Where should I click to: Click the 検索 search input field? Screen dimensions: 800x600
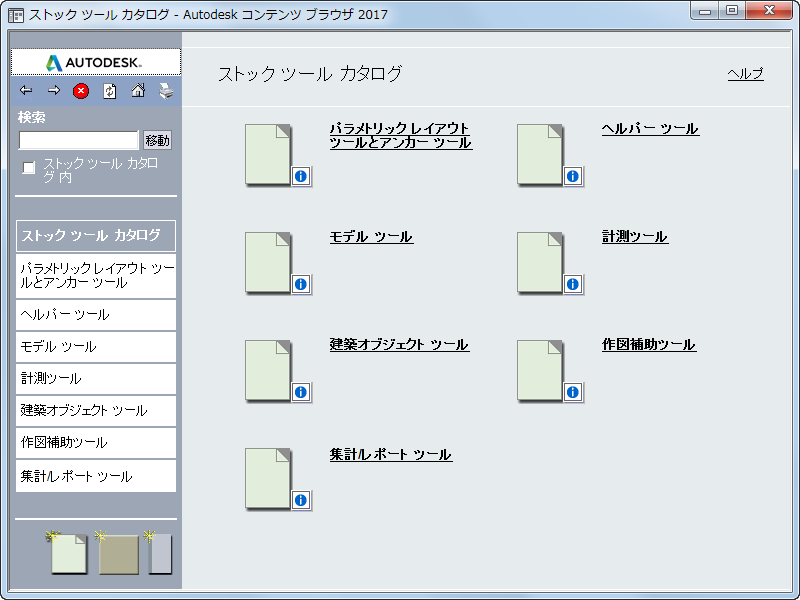[79, 140]
